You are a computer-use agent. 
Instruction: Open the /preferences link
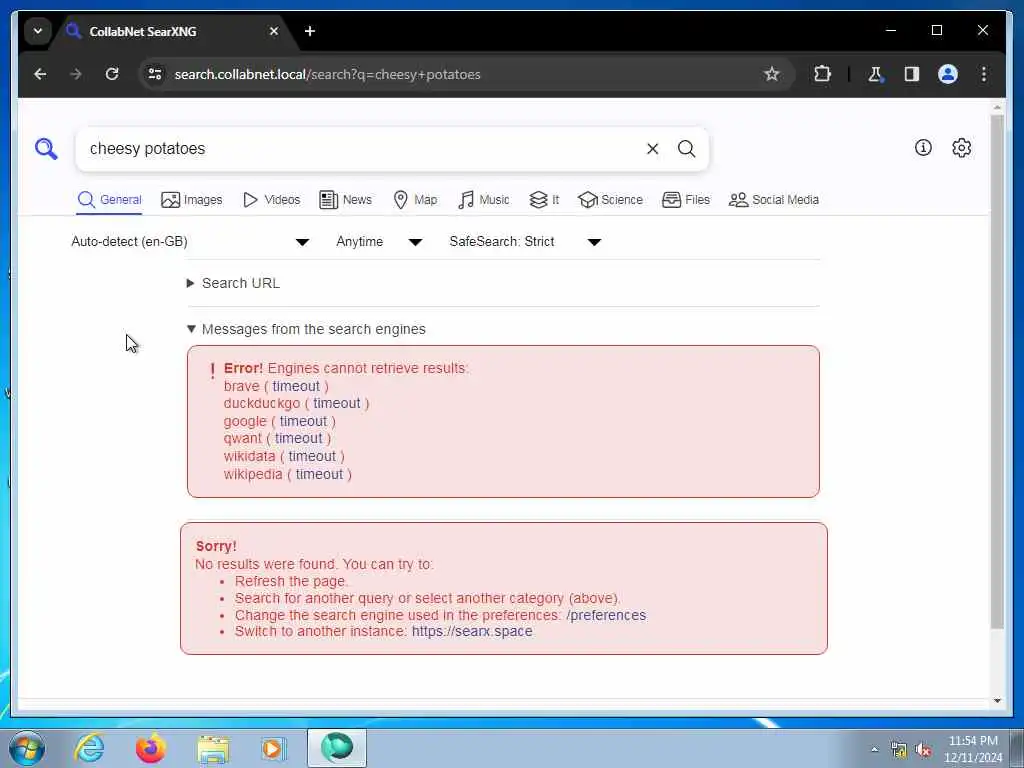click(x=606, y=615)
